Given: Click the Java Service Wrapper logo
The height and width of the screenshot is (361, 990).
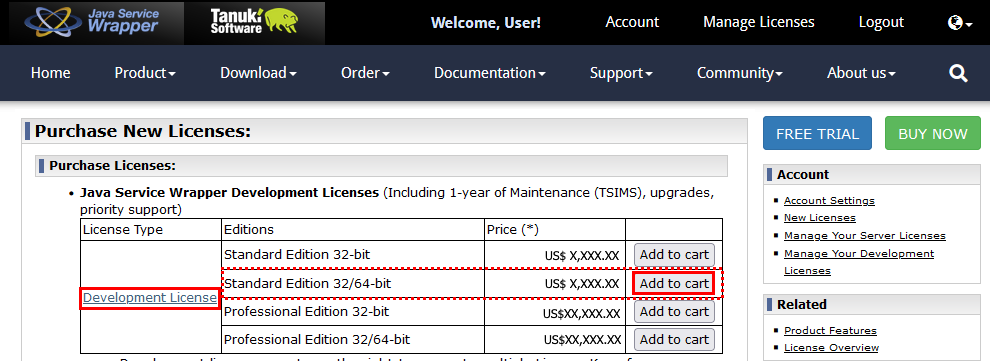Looking at the screenshot, I should (92, 22).
